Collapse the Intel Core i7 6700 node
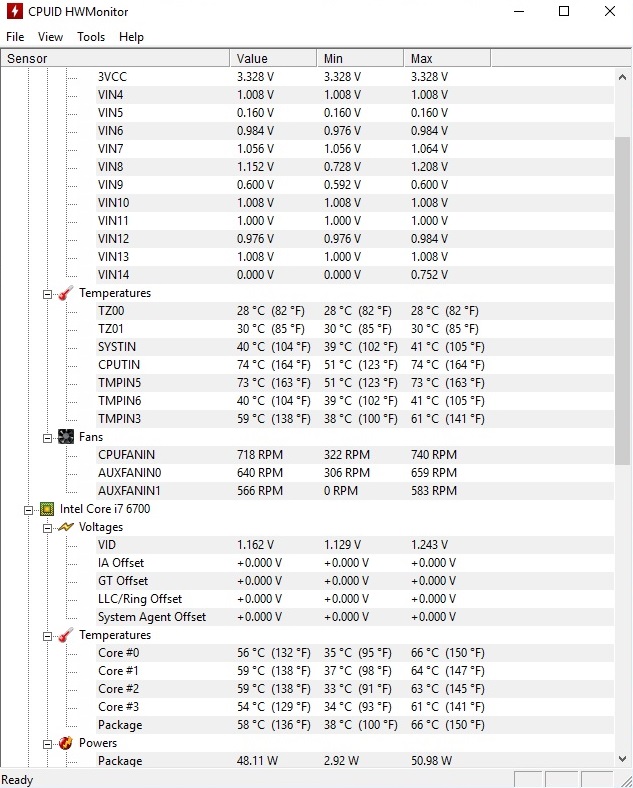633x788 pixels. click(x=28, y=510)
